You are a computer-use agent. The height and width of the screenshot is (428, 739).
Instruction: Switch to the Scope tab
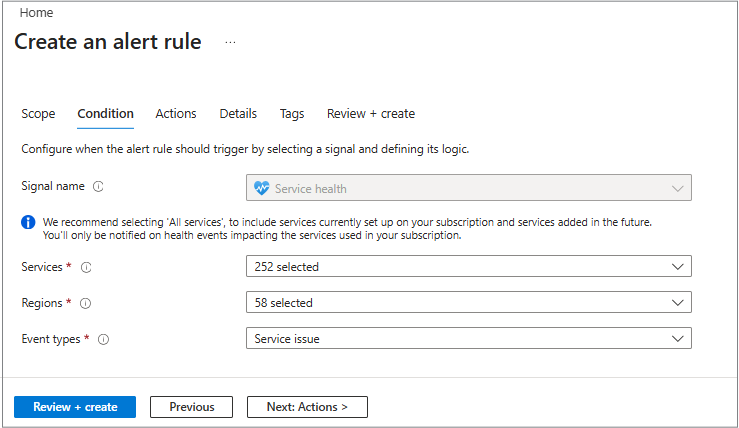(38, 114)
